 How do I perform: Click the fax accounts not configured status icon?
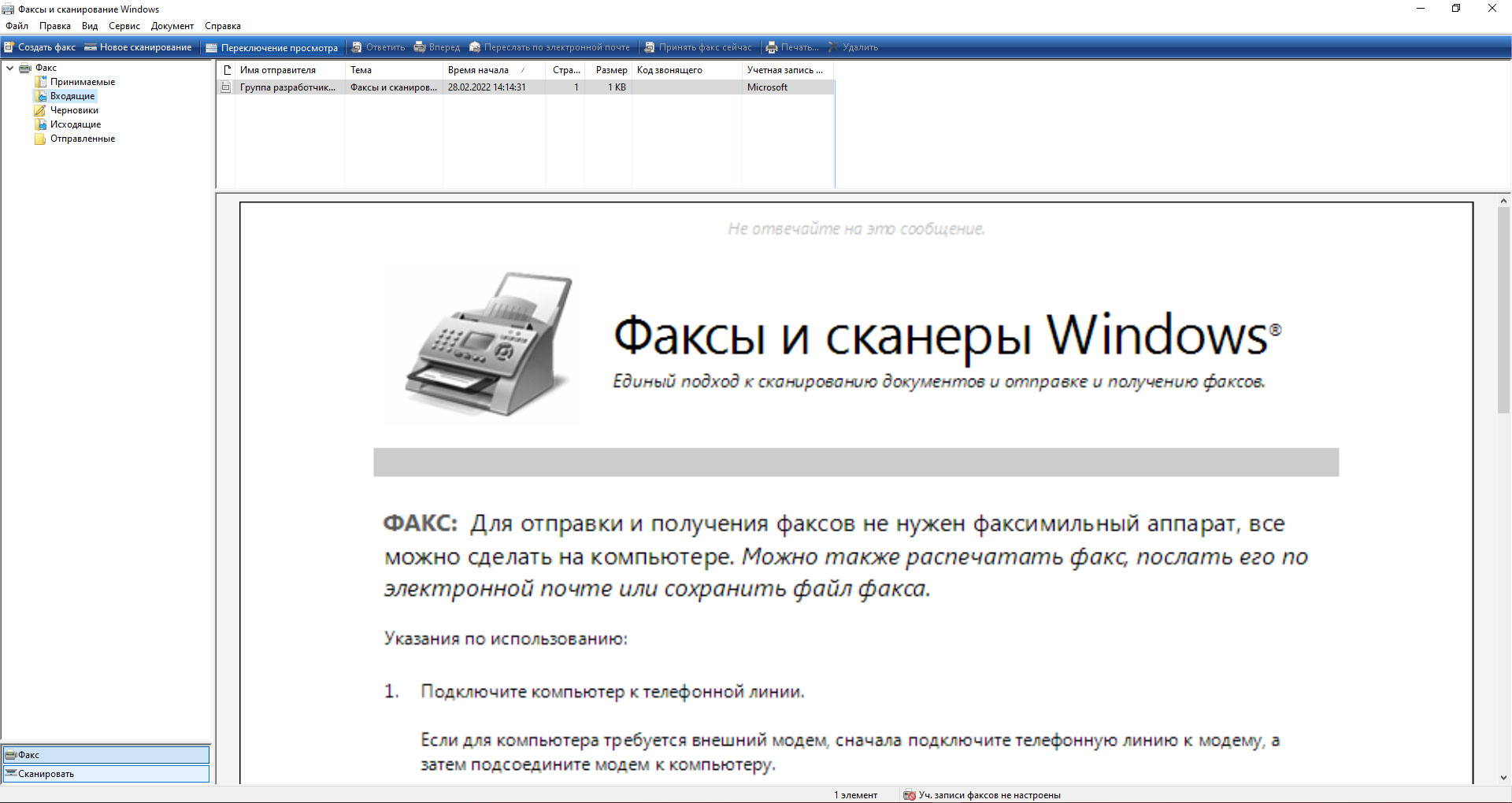(910, 795)
